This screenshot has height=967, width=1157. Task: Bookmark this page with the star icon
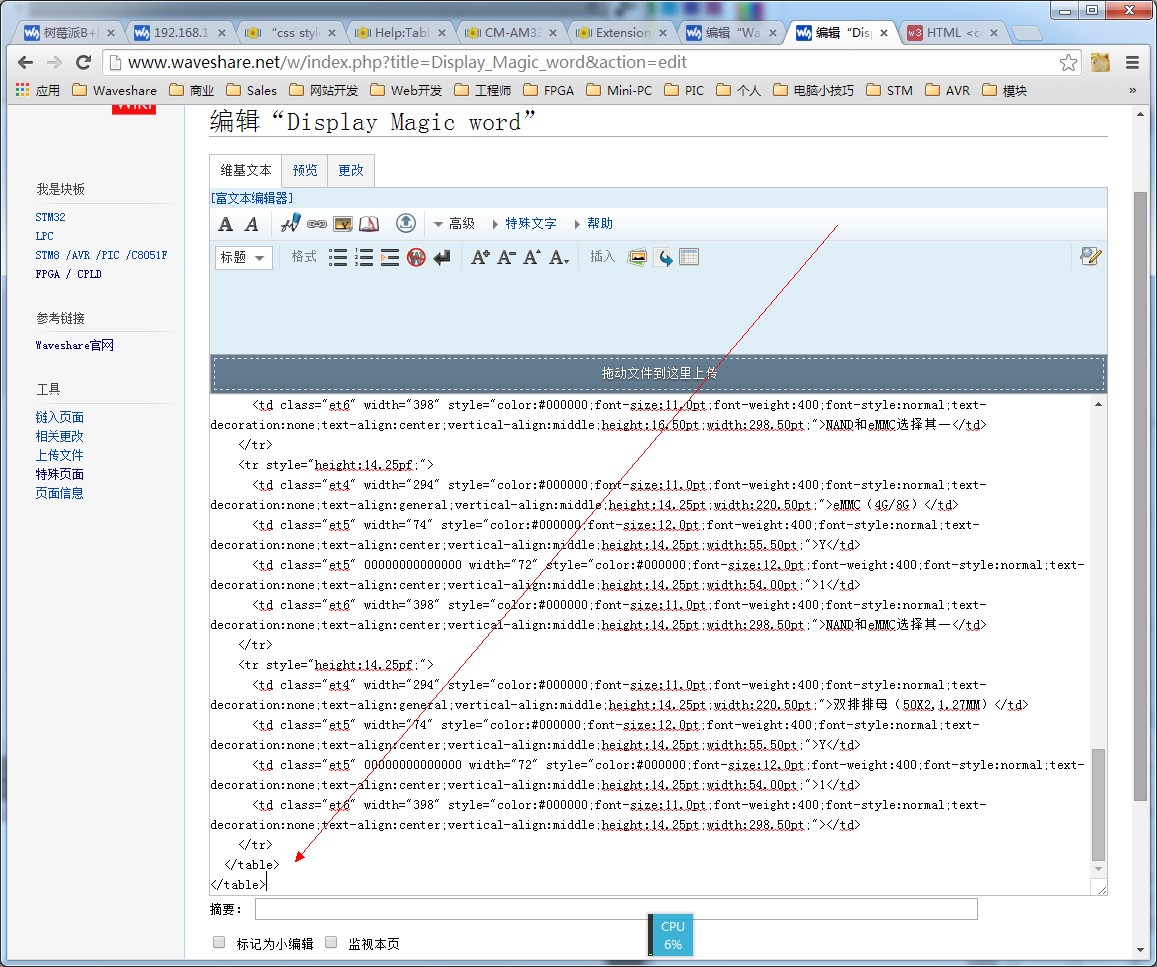pos(1068,63)
